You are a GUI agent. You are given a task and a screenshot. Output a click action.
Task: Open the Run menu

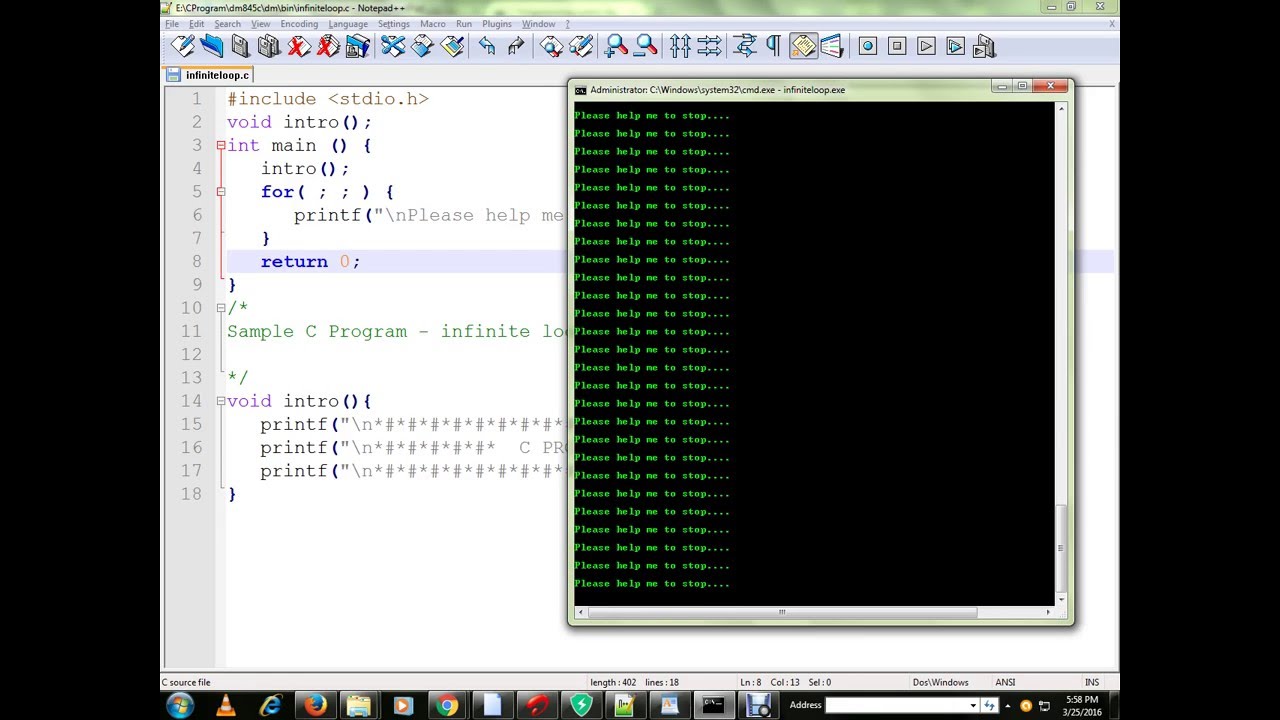click(x=464, y=24)
